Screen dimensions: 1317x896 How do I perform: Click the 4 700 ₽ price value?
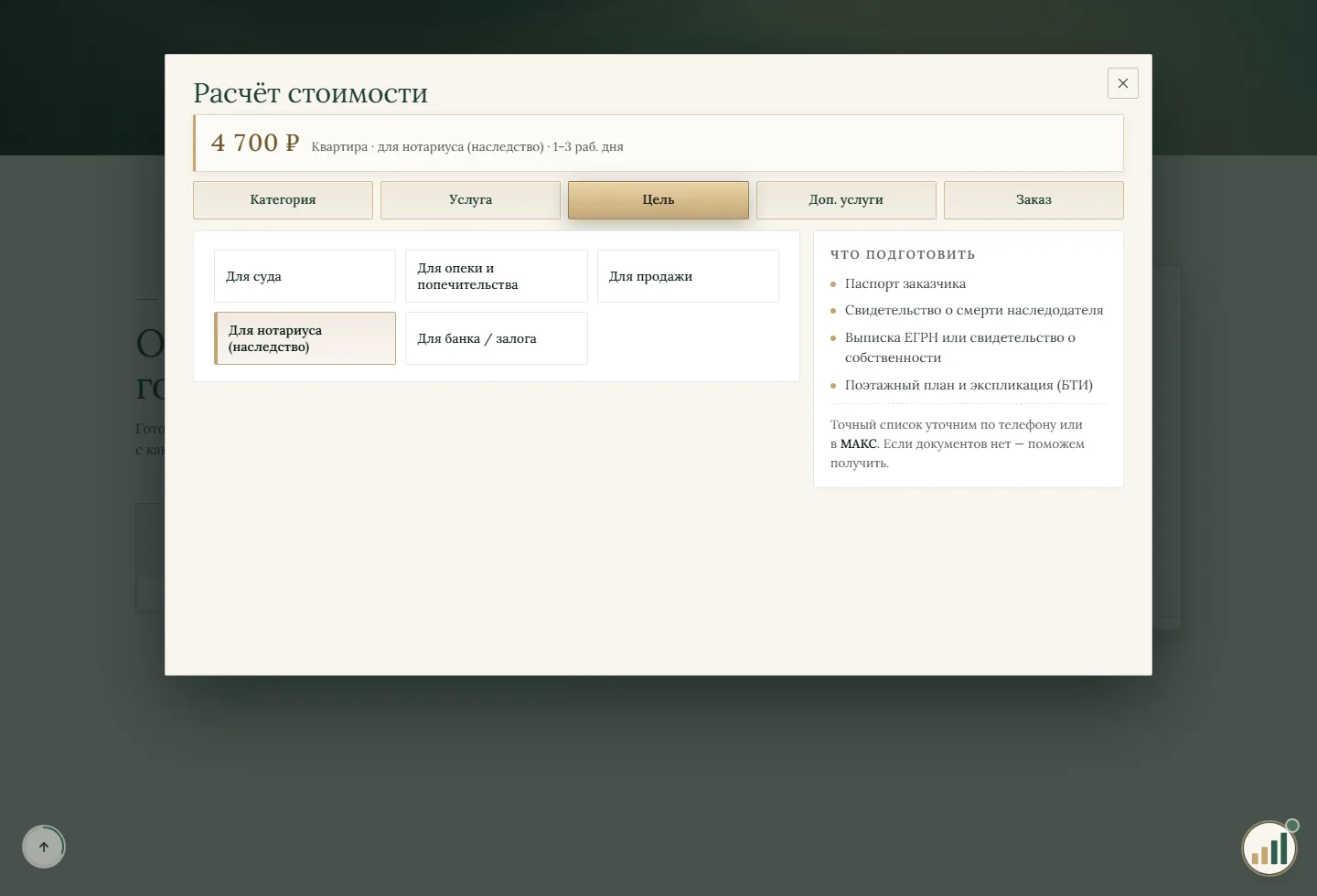[x=255, y=144]
